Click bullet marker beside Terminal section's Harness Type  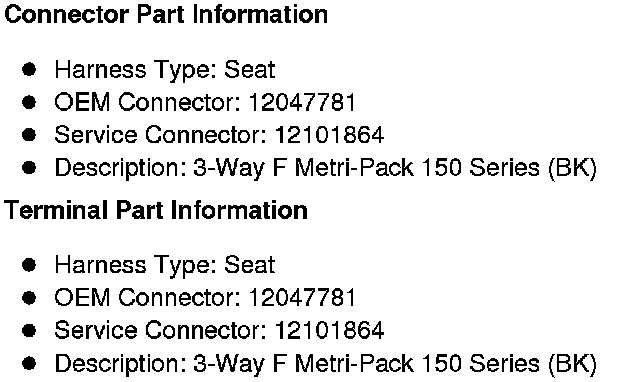tap(29, 265)
